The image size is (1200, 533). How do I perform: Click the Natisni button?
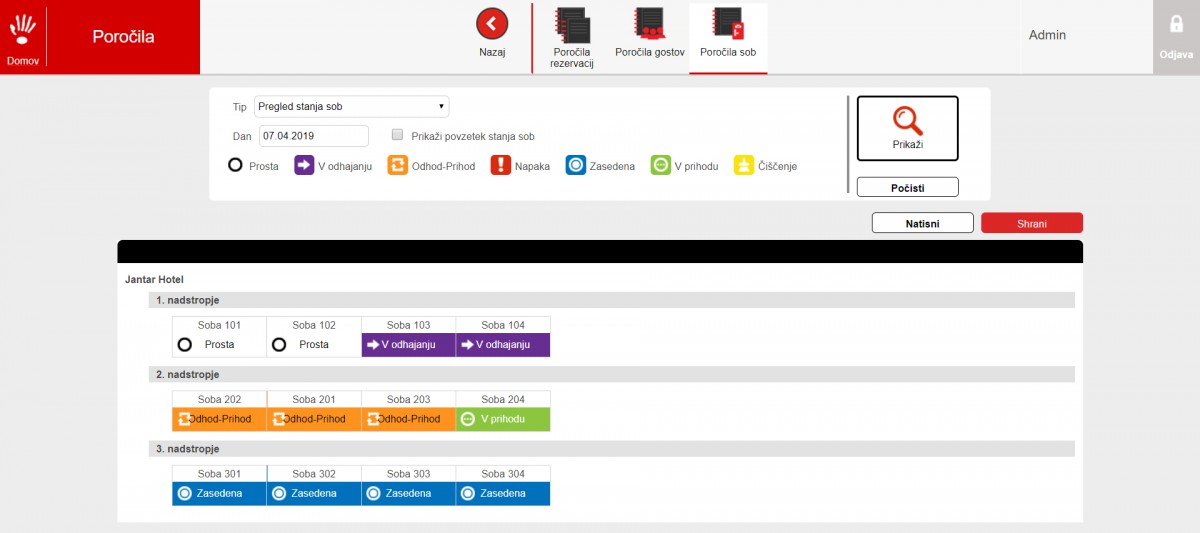point(922,223)
